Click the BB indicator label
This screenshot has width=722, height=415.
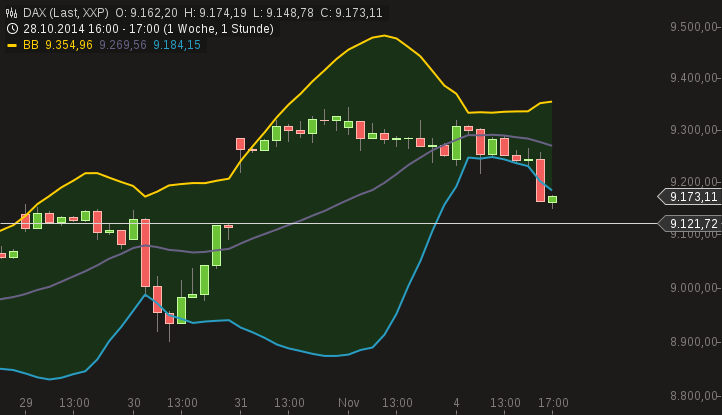tap(31, 45)
